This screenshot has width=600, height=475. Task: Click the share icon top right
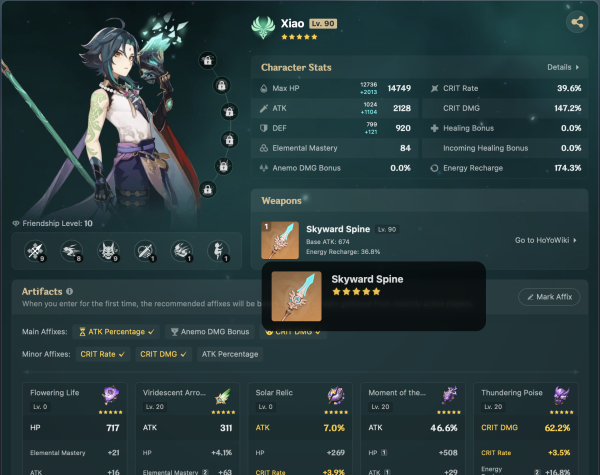[577, 22]
